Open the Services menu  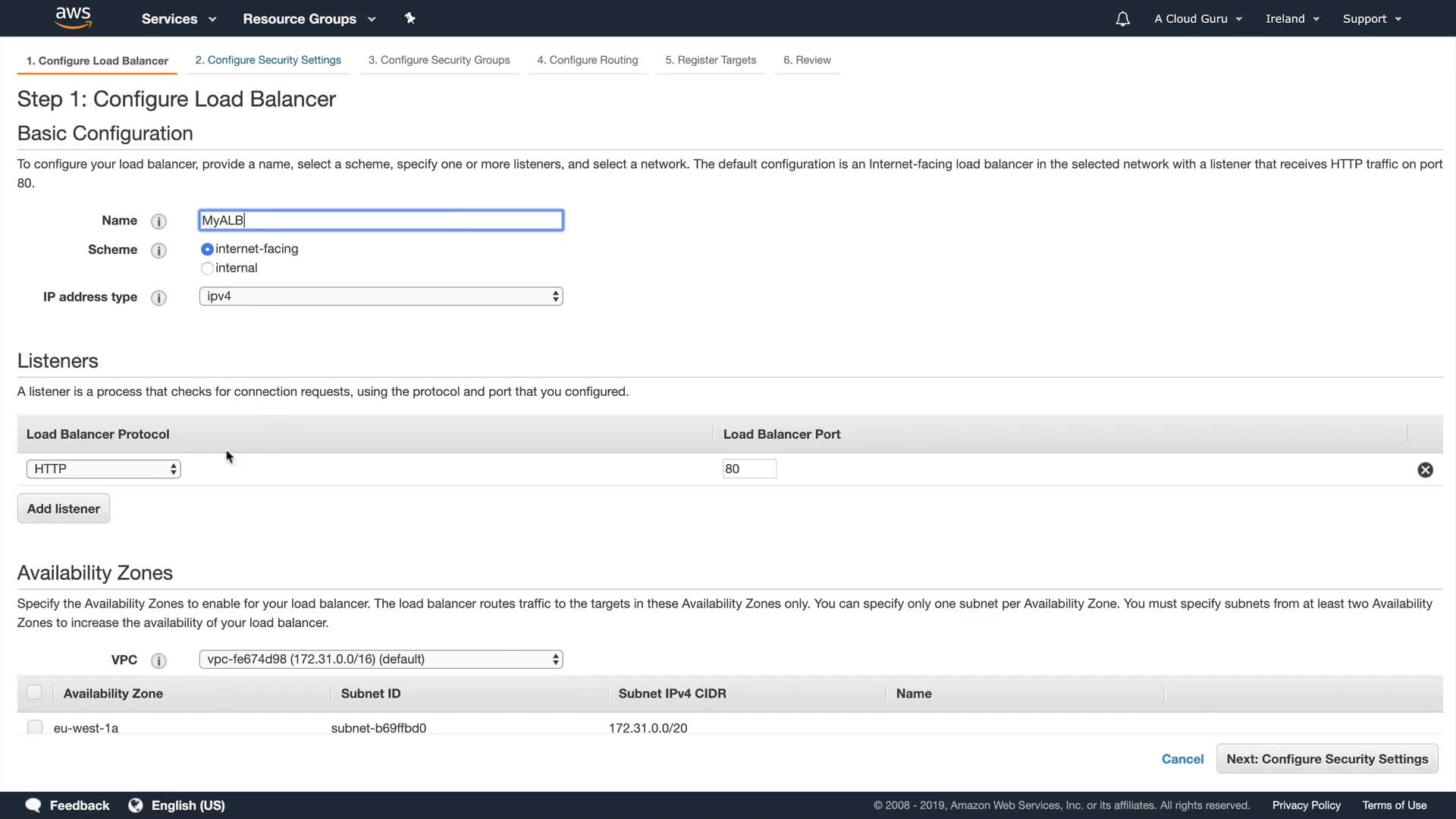178,19
